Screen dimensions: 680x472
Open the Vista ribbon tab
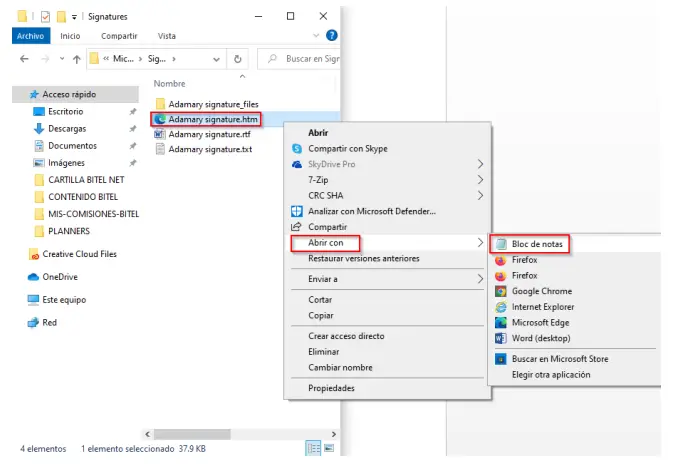(167, 36)
